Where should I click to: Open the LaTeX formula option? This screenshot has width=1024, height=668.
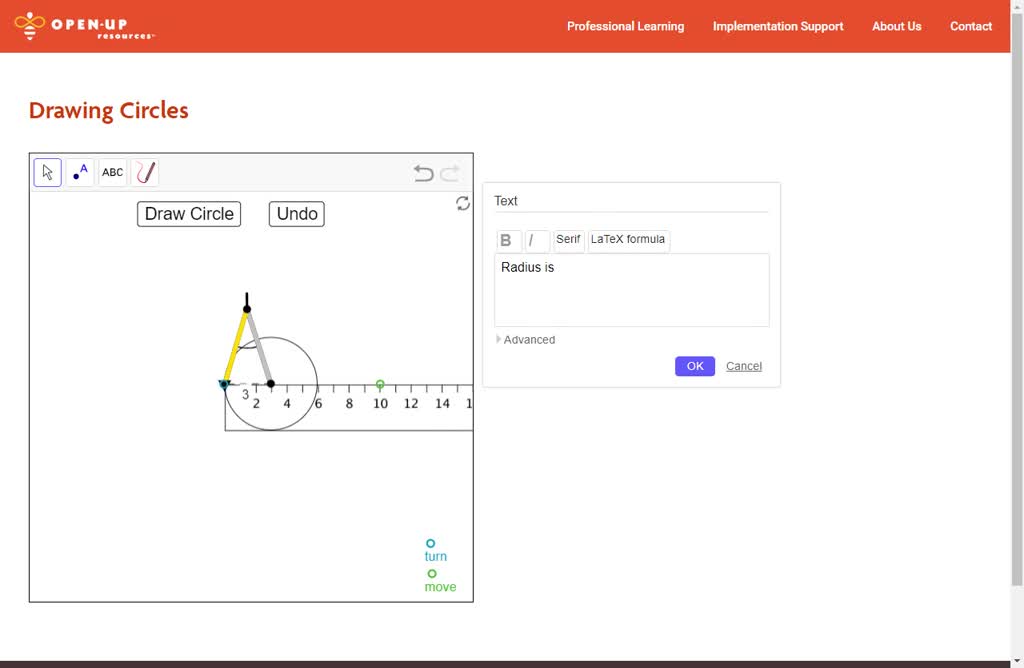[628, 239]
